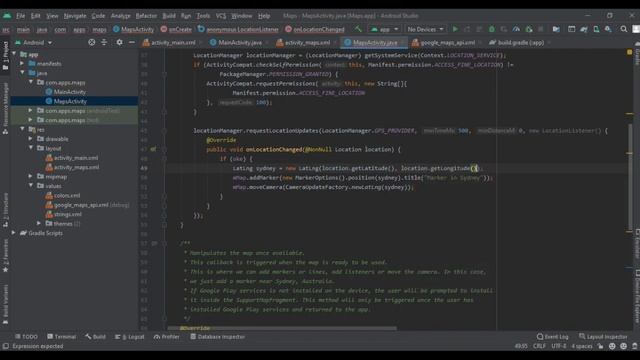Open the Terminal tool window
The image size is (640, 360).
[x=61, y=337]
